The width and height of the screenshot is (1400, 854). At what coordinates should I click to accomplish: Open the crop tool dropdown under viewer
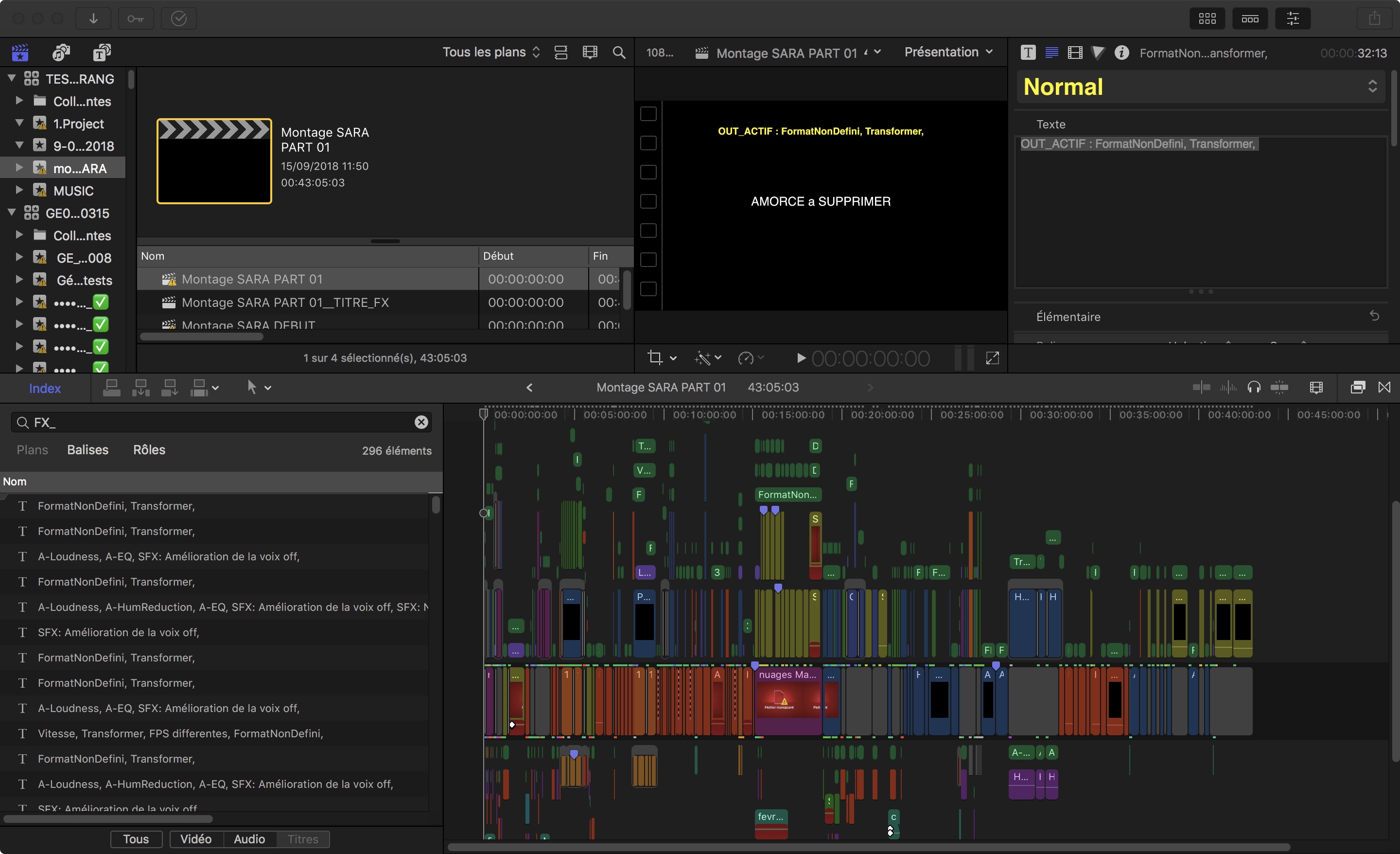[662, 357]
